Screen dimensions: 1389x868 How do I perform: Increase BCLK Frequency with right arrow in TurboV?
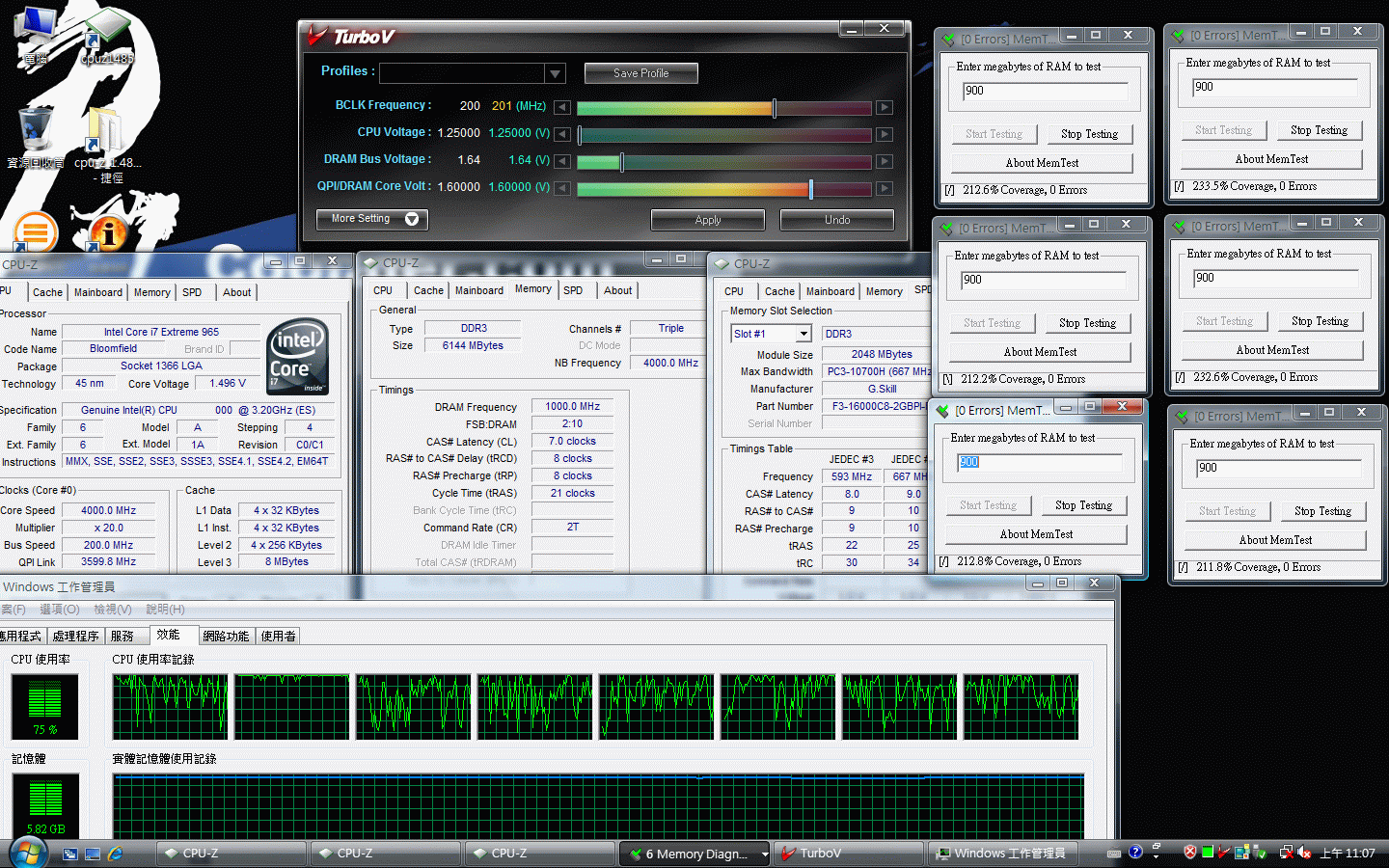point(884,107)
